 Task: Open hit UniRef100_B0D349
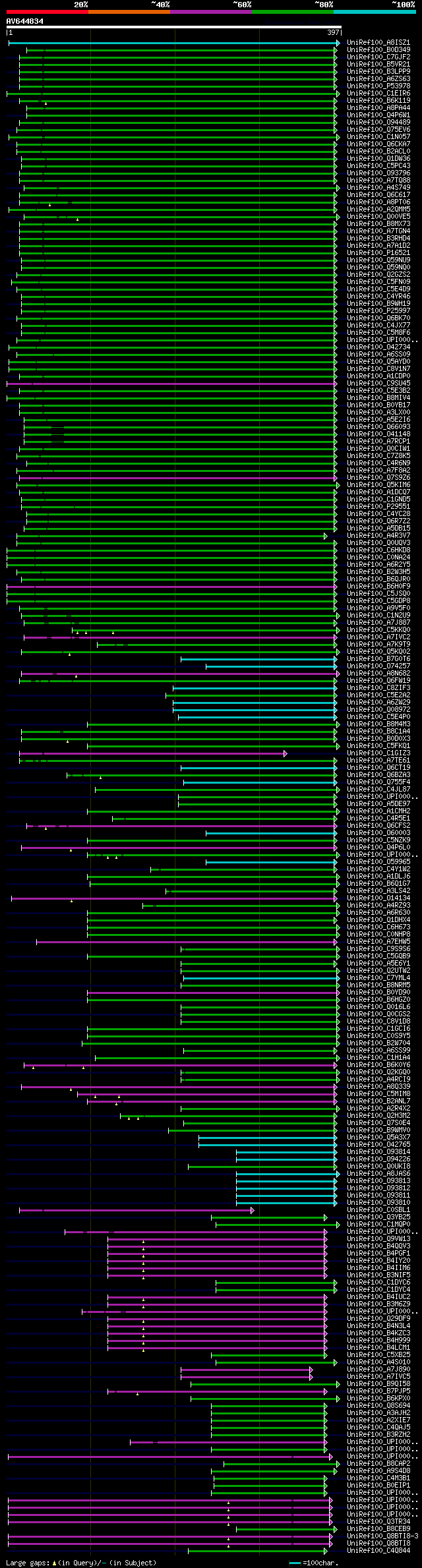(378, 50)
